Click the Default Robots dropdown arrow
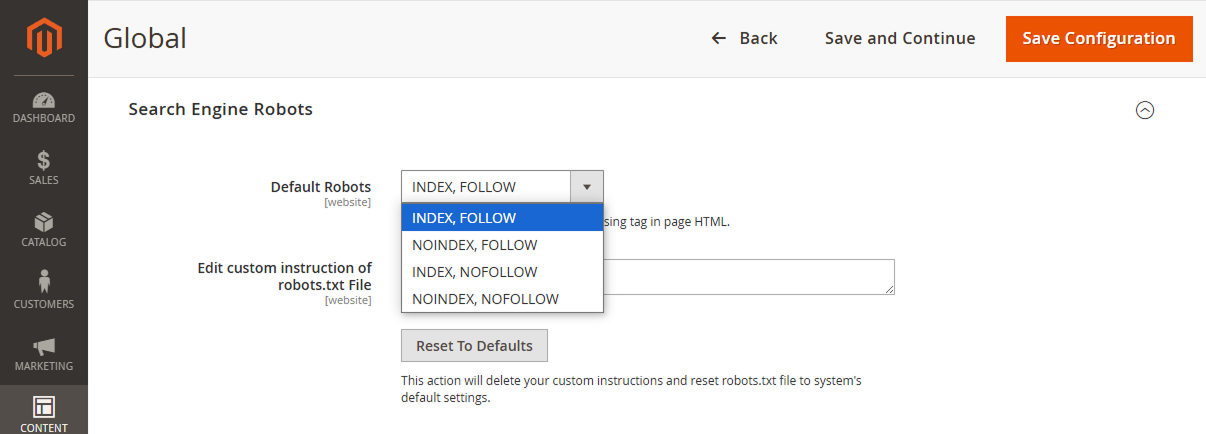This screenshot has width=1206, height=434. point(587,187)
